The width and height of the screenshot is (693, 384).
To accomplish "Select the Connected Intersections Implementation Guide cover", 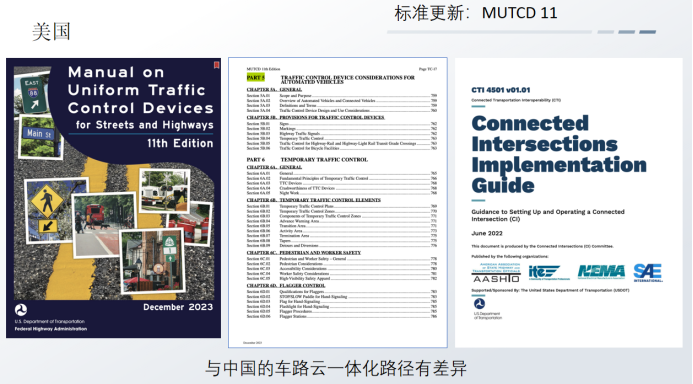I will click(x=569, y=202).
